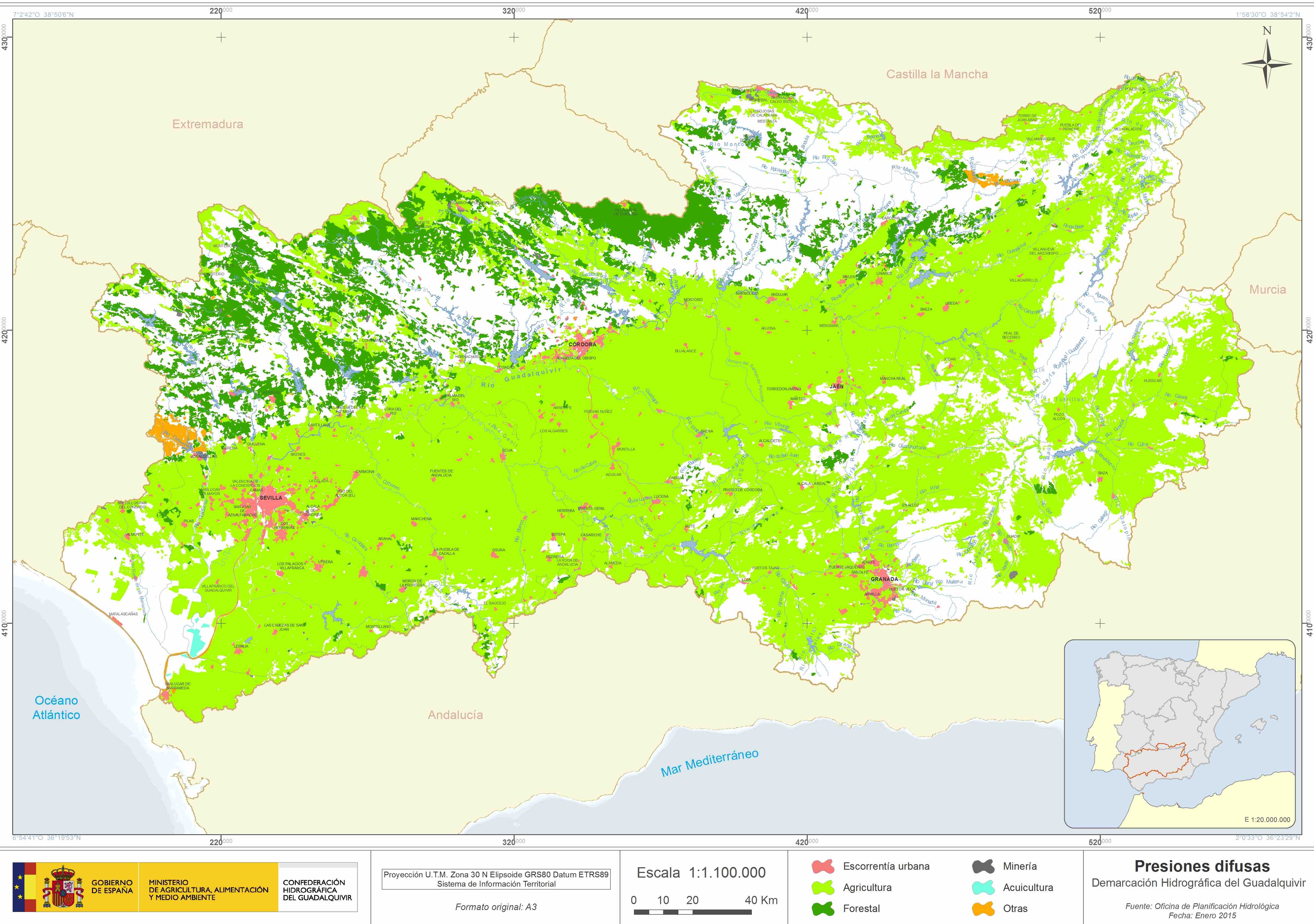Click the Ministerio de Agricultura yellow banner
1314x924 pixels.
208,890
